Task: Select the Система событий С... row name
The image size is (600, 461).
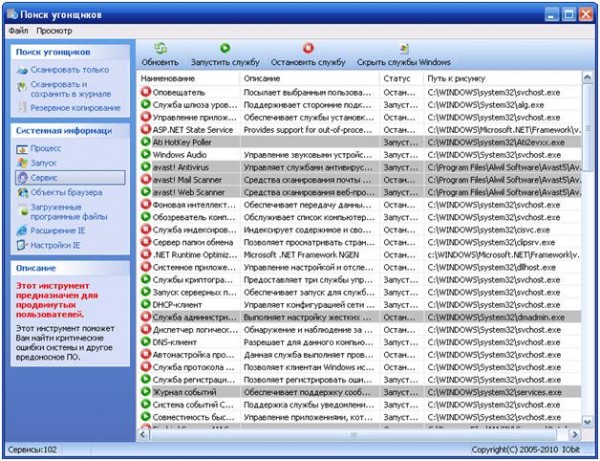Action: coord(193,404)
